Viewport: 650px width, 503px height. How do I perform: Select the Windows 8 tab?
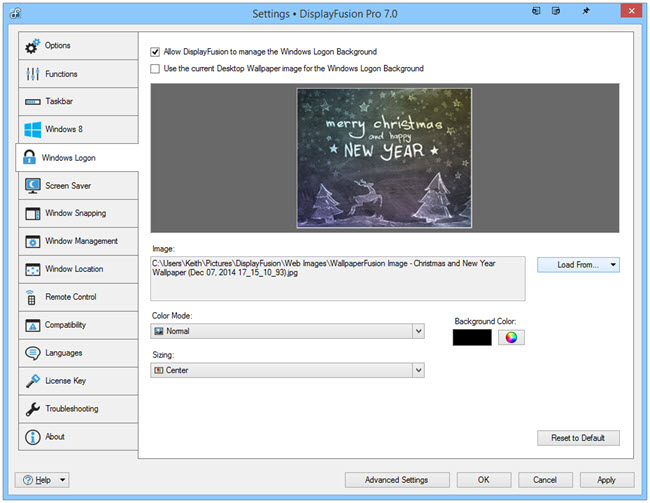click(x=78, y=129)
